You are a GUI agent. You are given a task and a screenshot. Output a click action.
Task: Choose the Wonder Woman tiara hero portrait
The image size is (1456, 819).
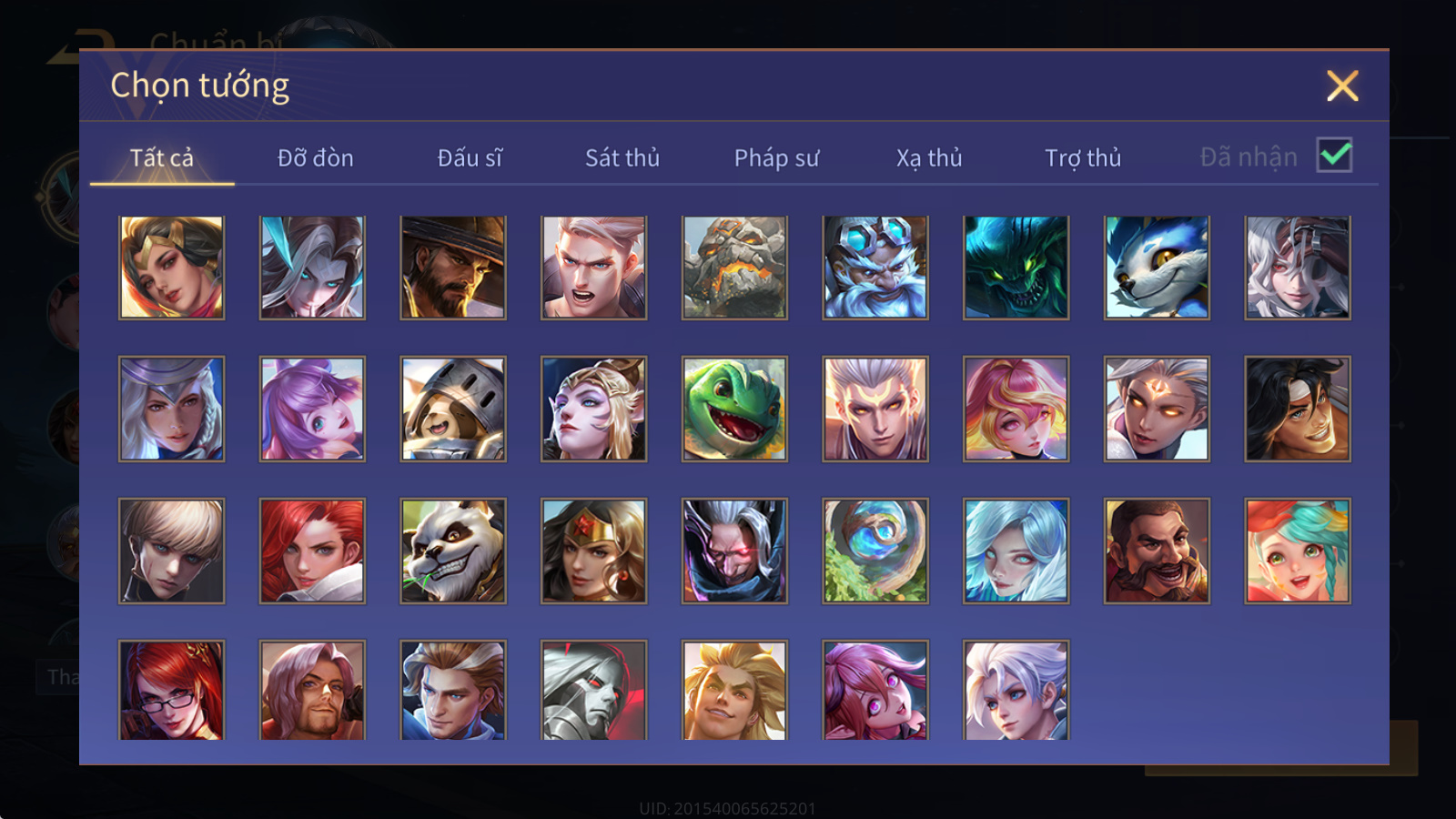(x=594, y=551)
